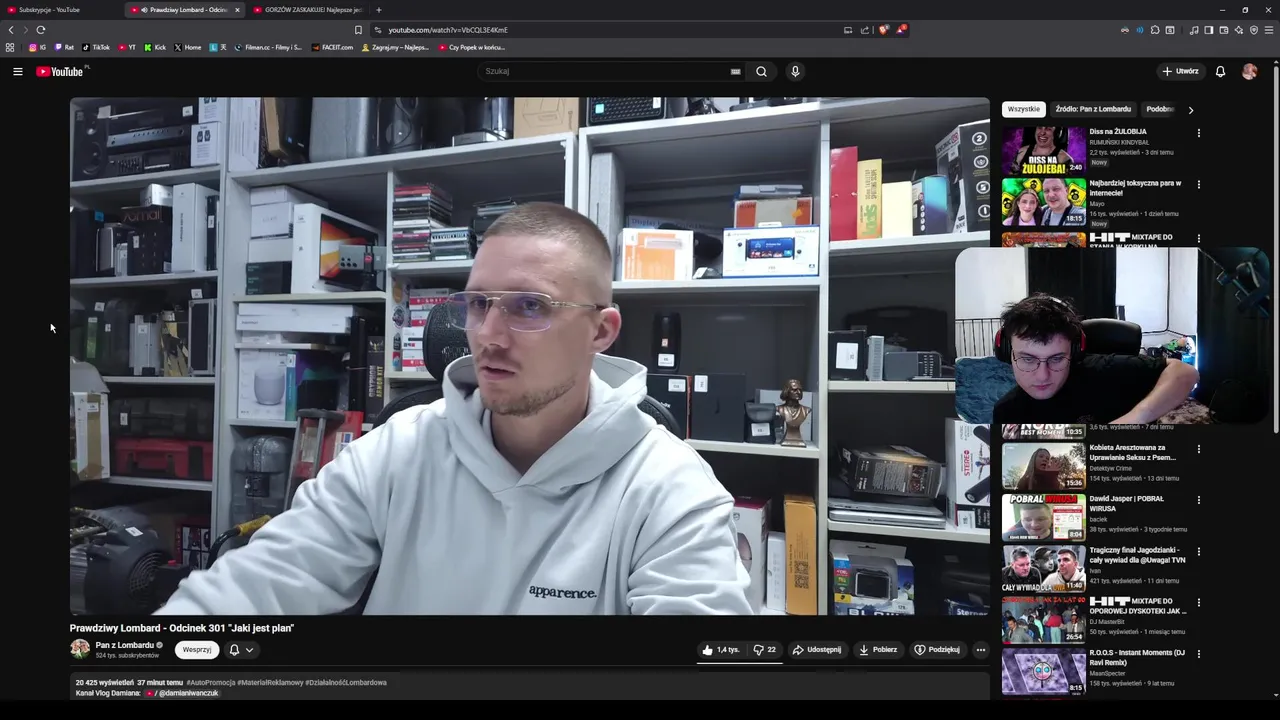Click the Pobierz download button
This screenshot has height=720, width=1280.
point(878,650)
